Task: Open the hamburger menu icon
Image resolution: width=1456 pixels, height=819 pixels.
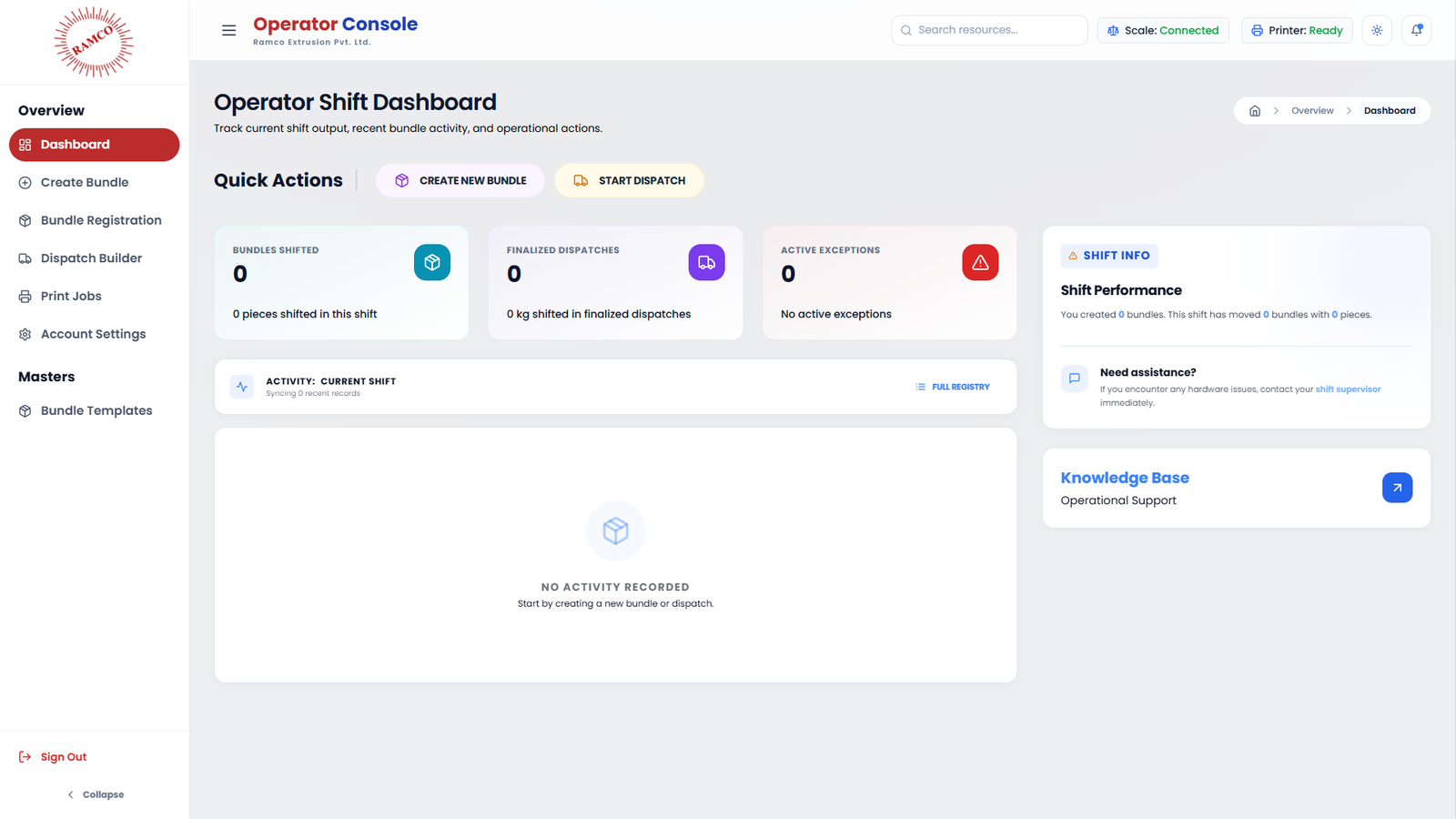Action: 228,30
